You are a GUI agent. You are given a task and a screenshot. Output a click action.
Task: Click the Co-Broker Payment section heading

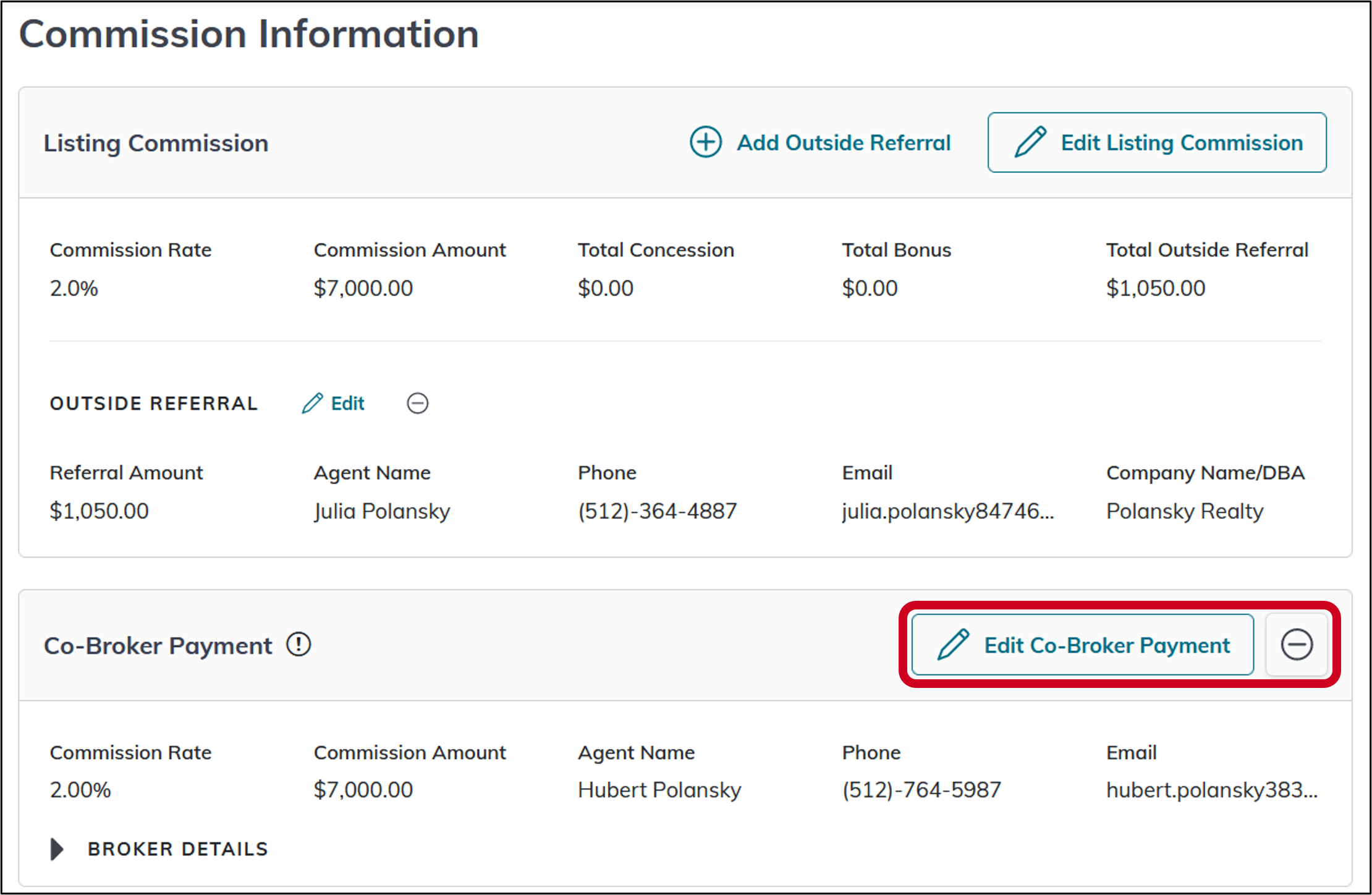click(158, 646)
